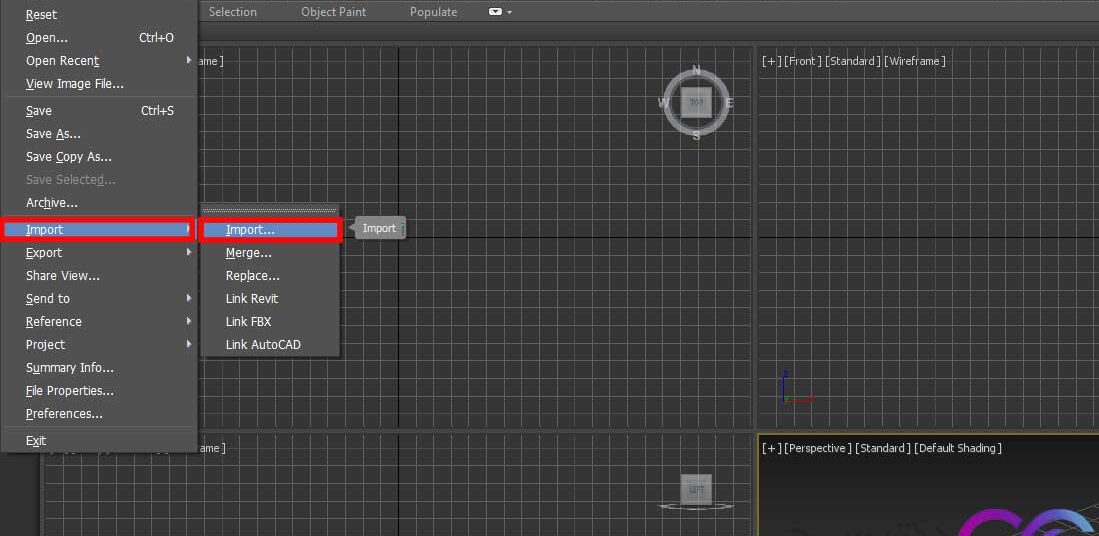Expand the Send to submenu
The width and height of the screenshot is (1099, 536).
(98, 299)
